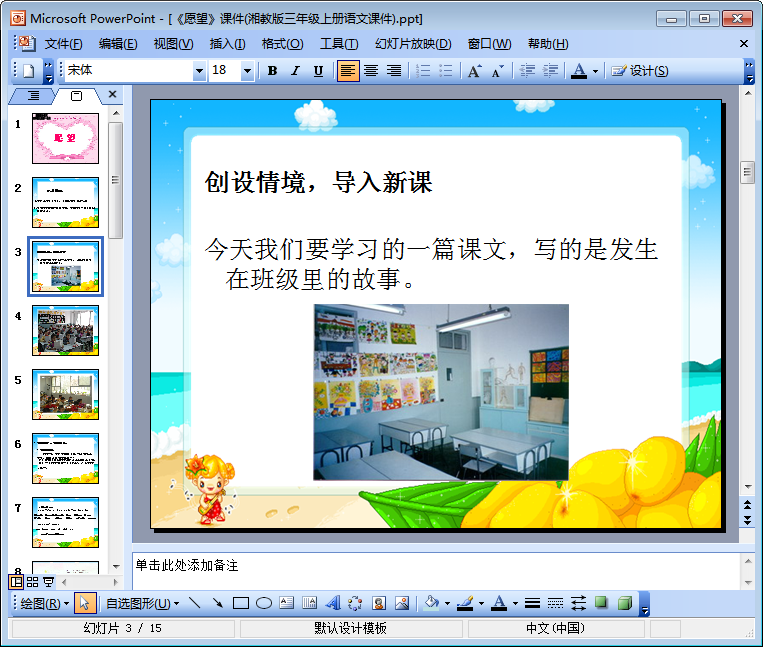Viewport: 763px width, 647px height.
Task: Choose line style
Action: 532,604
